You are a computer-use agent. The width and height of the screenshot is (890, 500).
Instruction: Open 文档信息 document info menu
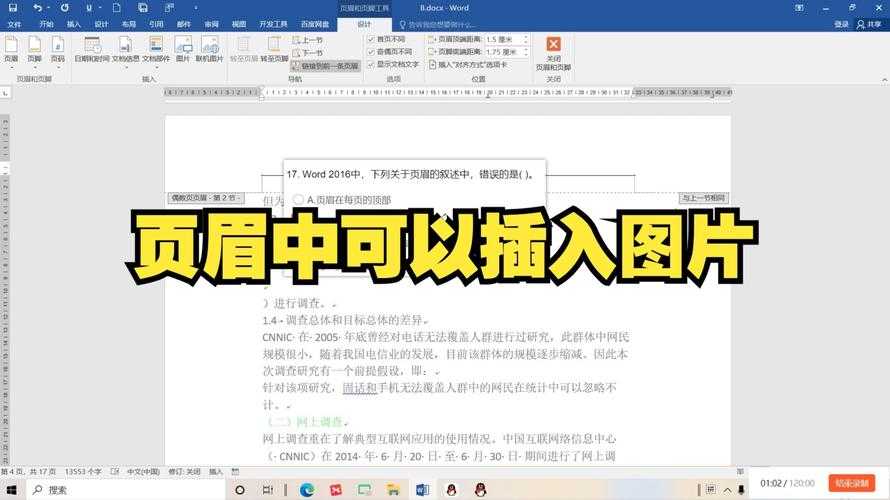coord(125,50)
